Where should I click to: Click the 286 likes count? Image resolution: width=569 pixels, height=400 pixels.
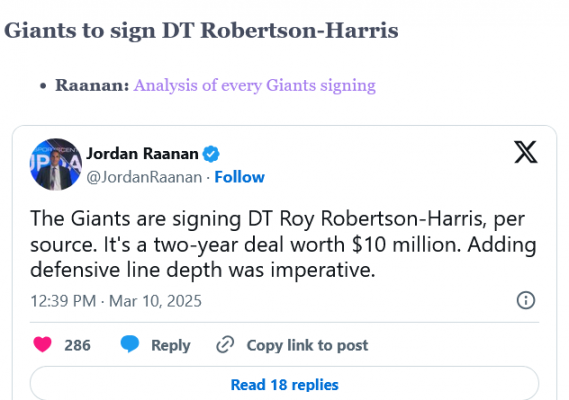coord(77,345)
